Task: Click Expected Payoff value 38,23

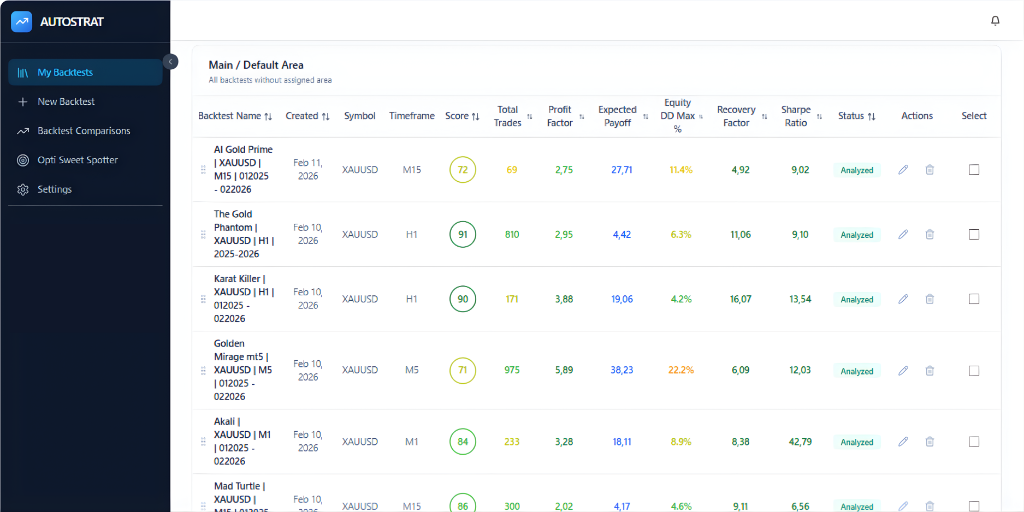Action: 622,370
